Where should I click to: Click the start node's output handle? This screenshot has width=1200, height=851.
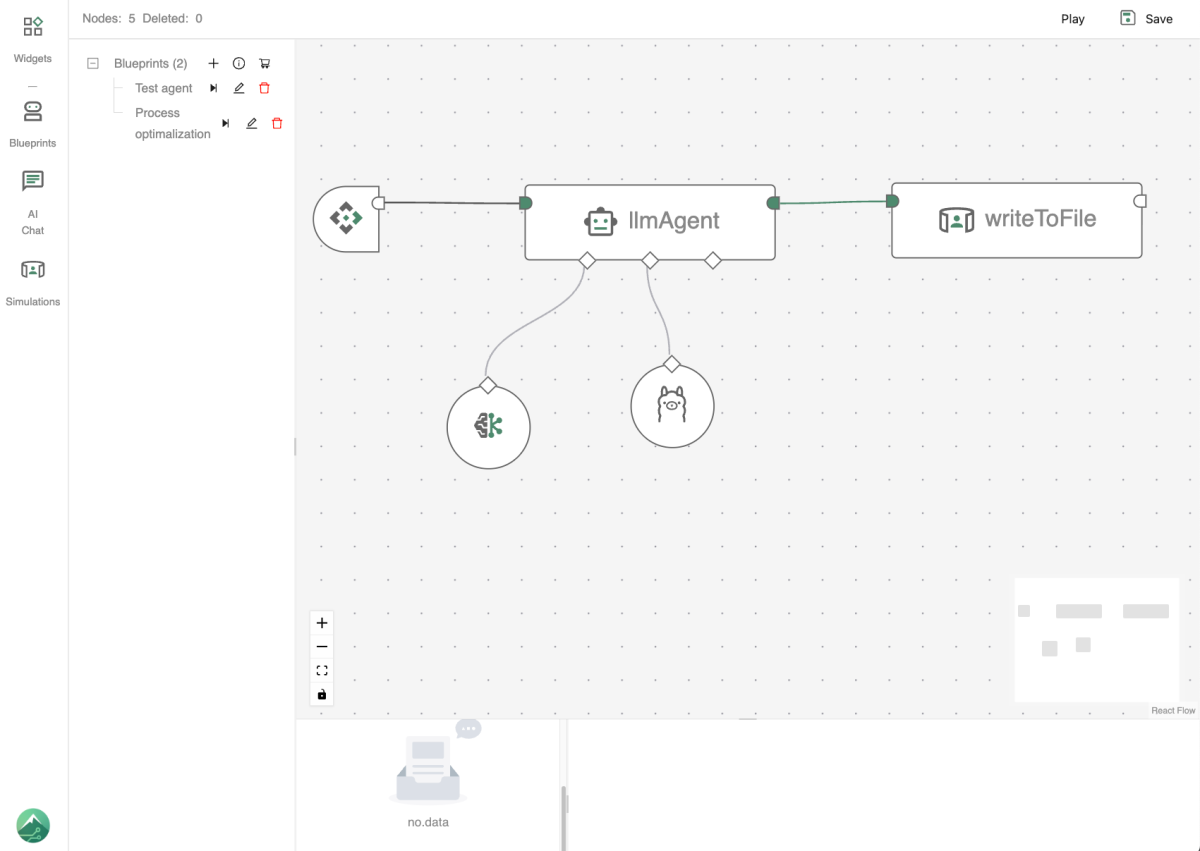378,203
